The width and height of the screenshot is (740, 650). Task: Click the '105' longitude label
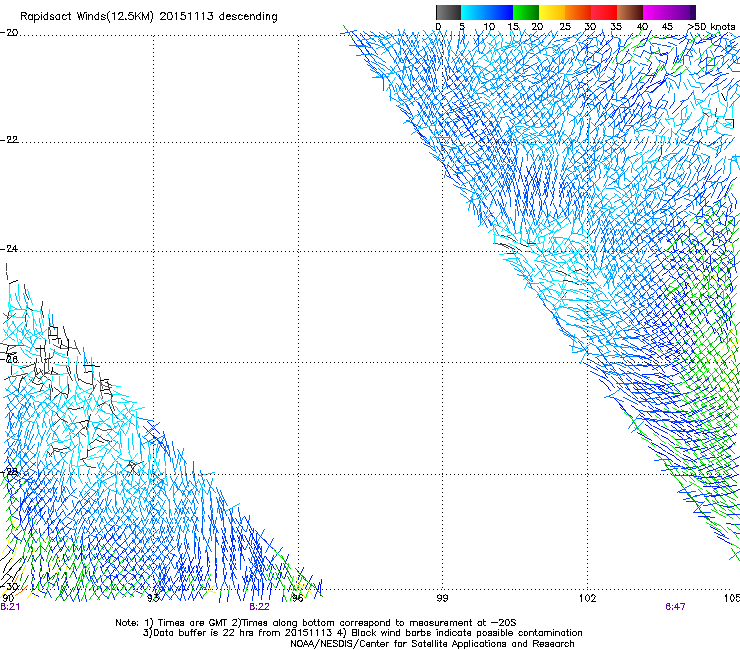732,598
